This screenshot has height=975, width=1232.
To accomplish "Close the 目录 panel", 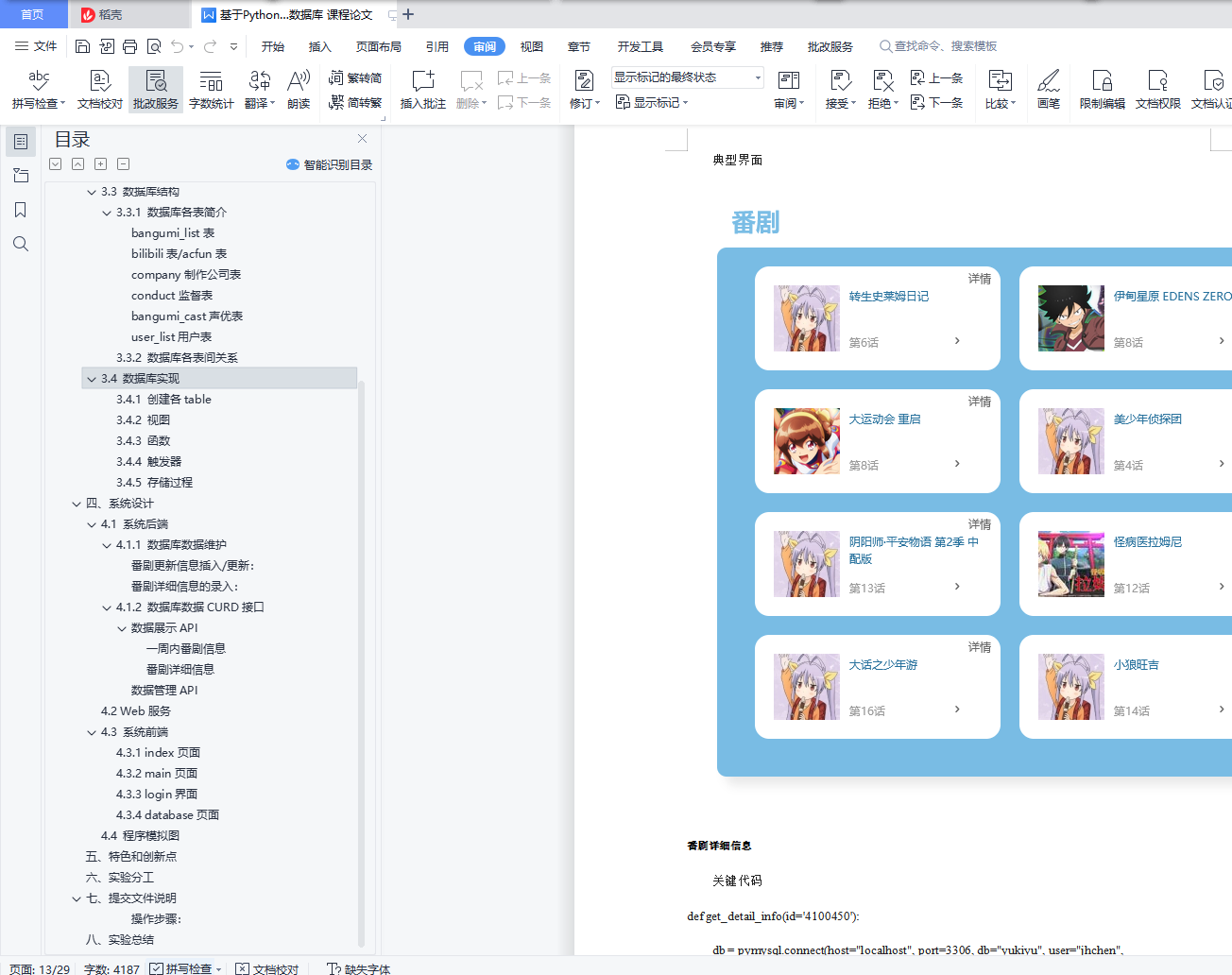I will click(362, 139).
